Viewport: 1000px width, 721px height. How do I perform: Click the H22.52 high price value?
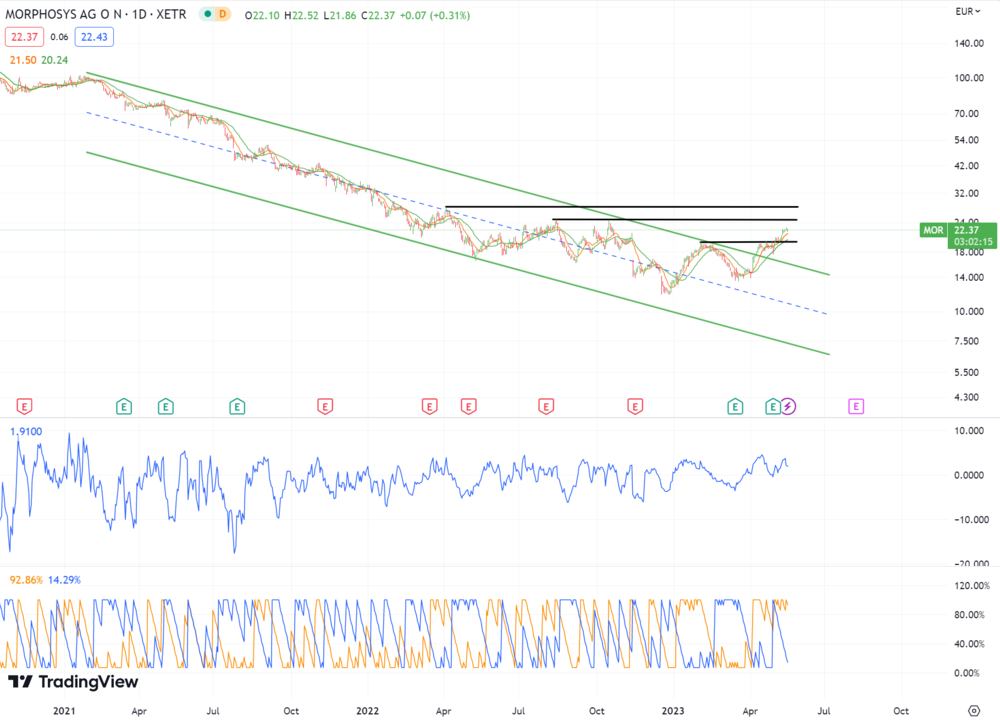pyautogui.click(x=301, y=15)
